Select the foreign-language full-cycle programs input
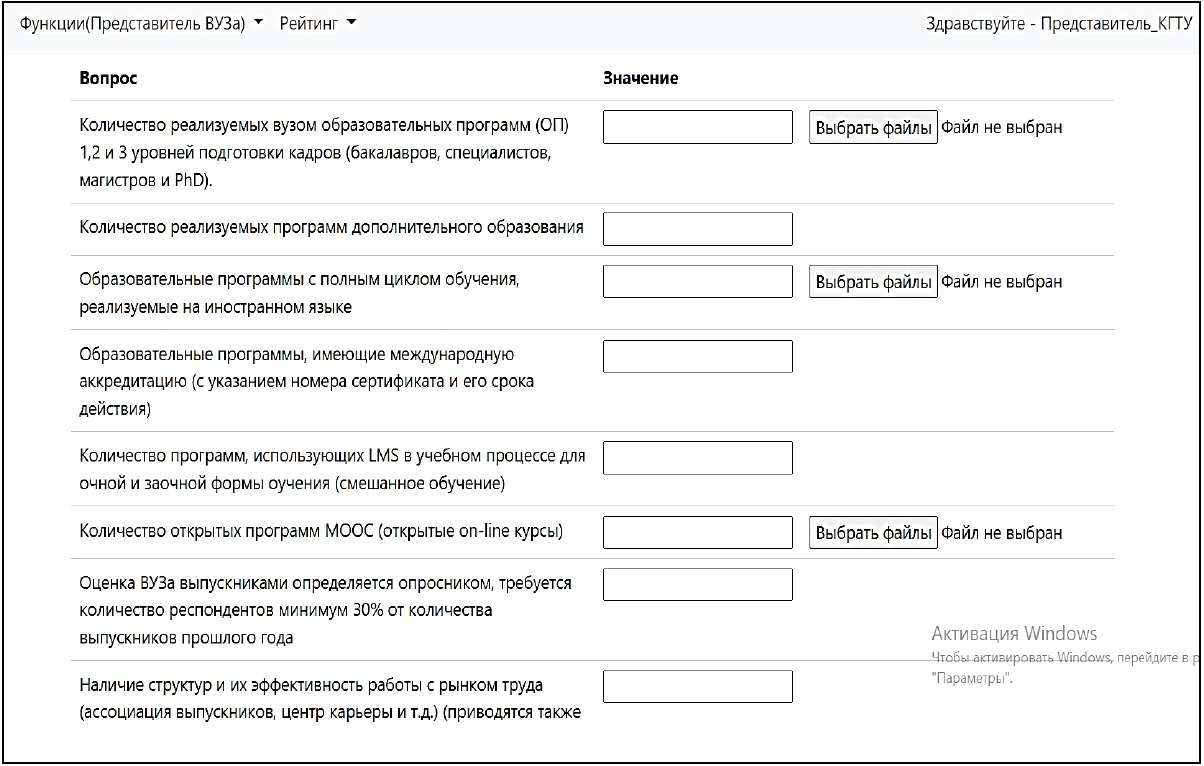 tap(698, 281)
